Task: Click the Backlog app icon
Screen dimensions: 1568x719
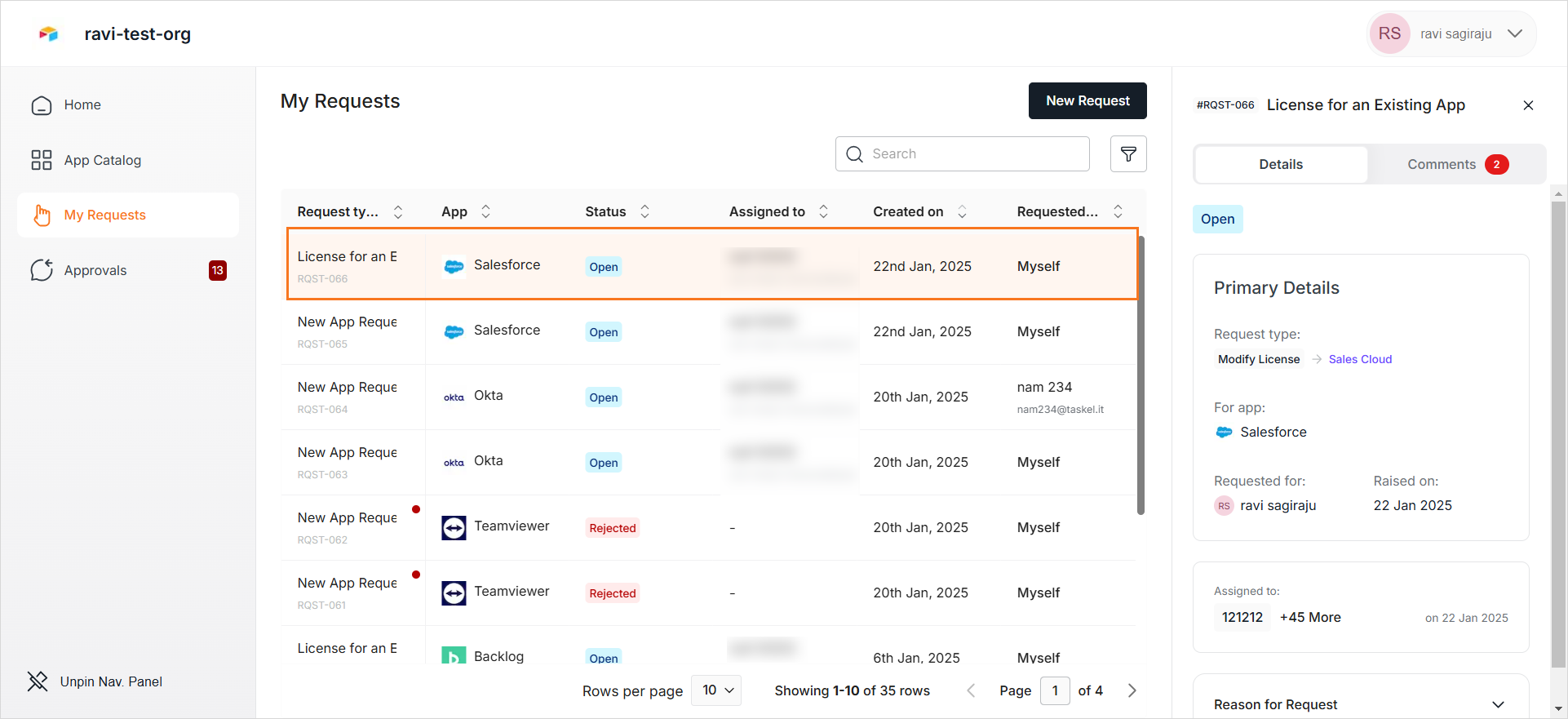Action: (454, 655)
